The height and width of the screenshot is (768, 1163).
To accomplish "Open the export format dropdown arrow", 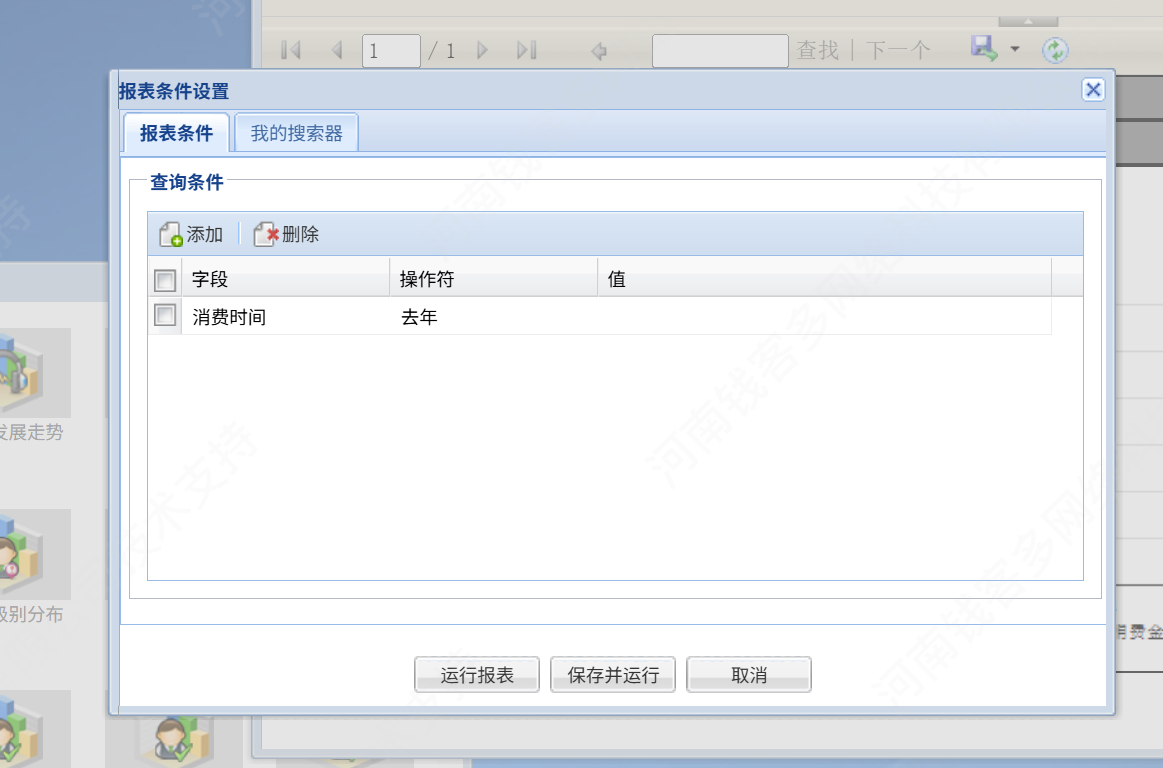I will point(1015,50).
